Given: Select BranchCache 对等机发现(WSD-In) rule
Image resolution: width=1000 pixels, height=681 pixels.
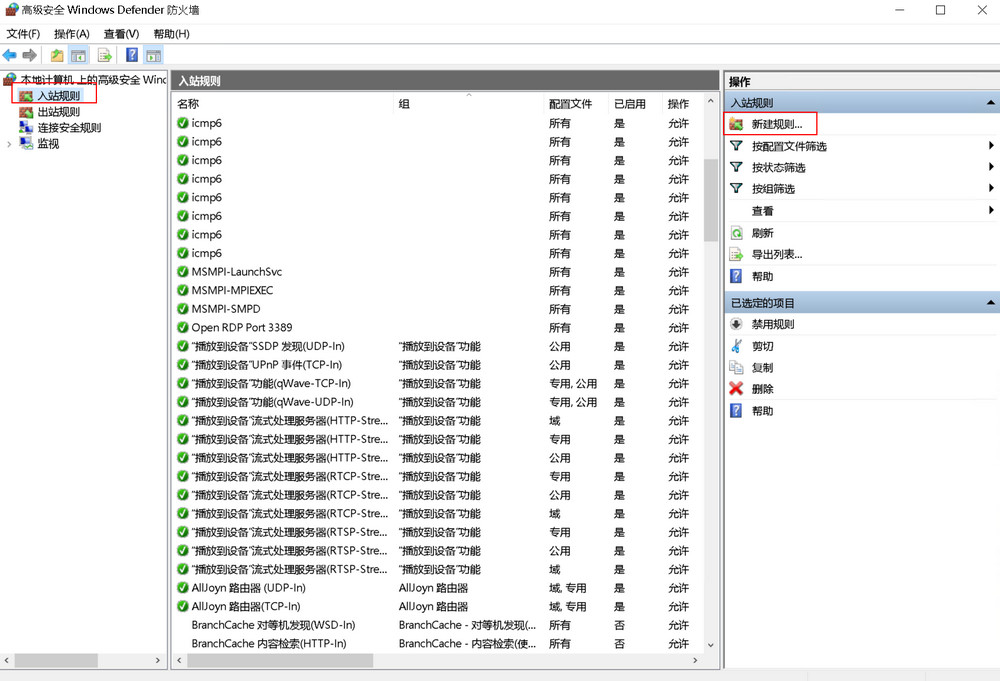Looking at the screenshot, I should click(x=273, y=625).
